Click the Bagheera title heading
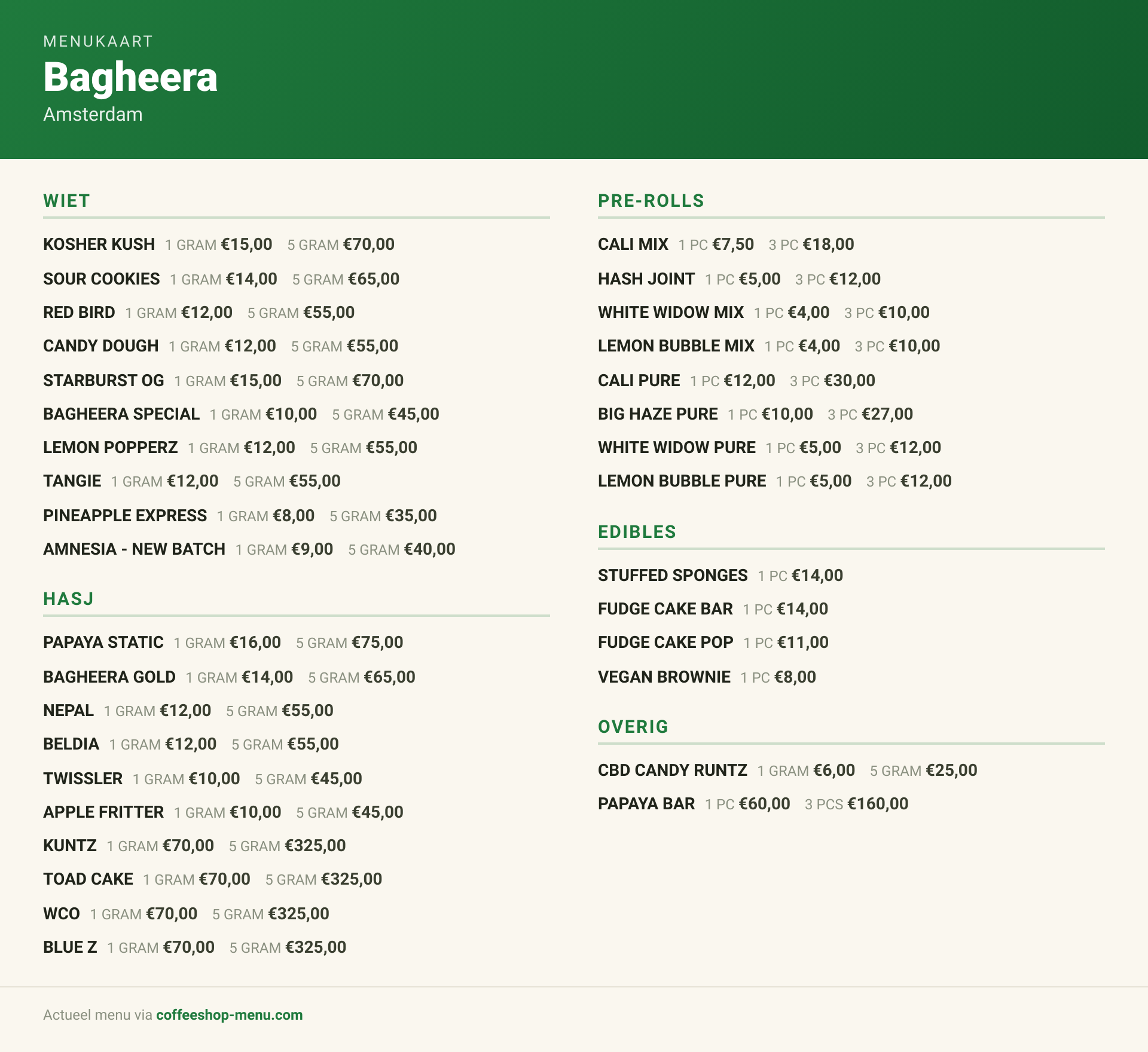 click(130, 77)
